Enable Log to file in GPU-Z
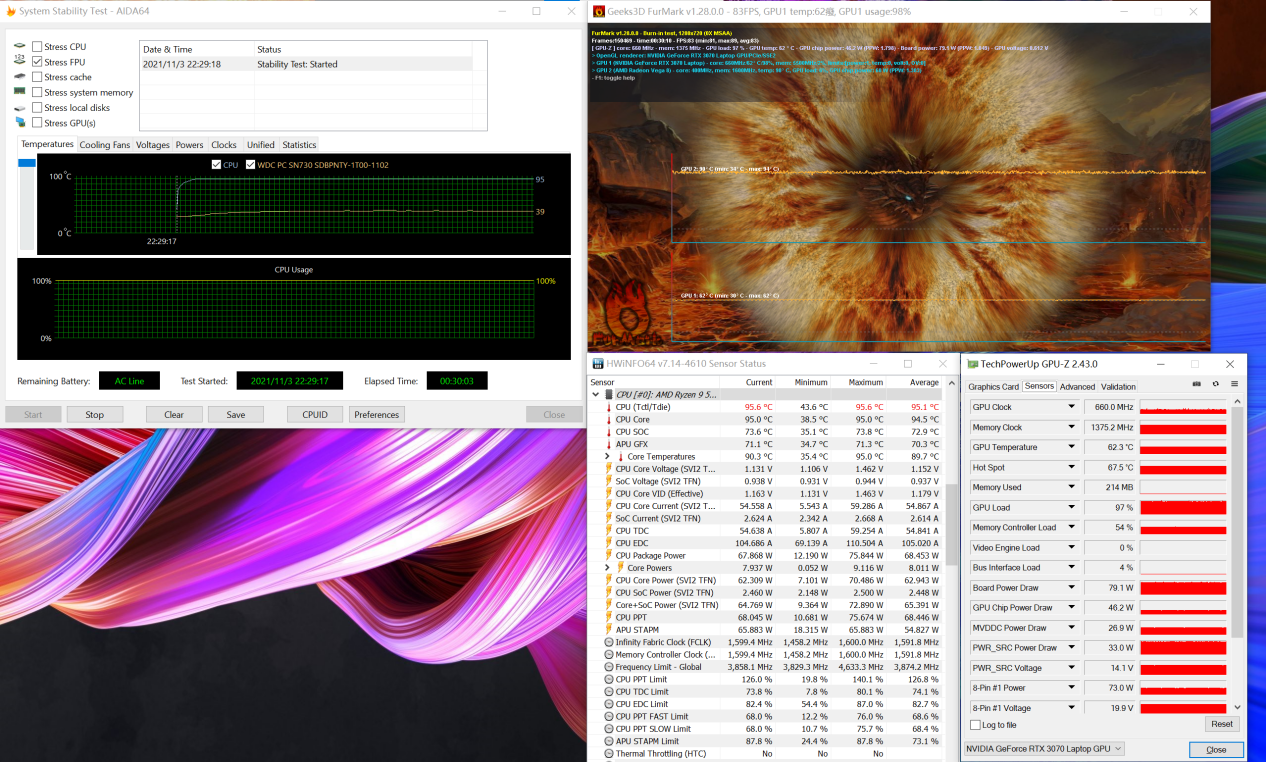The image size is (1266, 762). pos(975,725)
